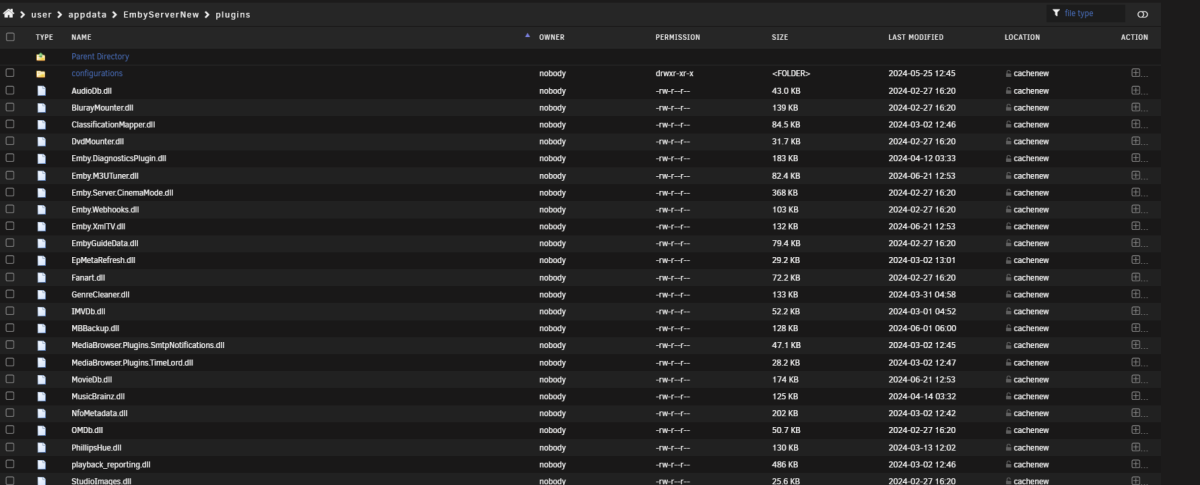1200x485 pixels.
Task: Click the 486 KB size value
Action: click(785, 465)
